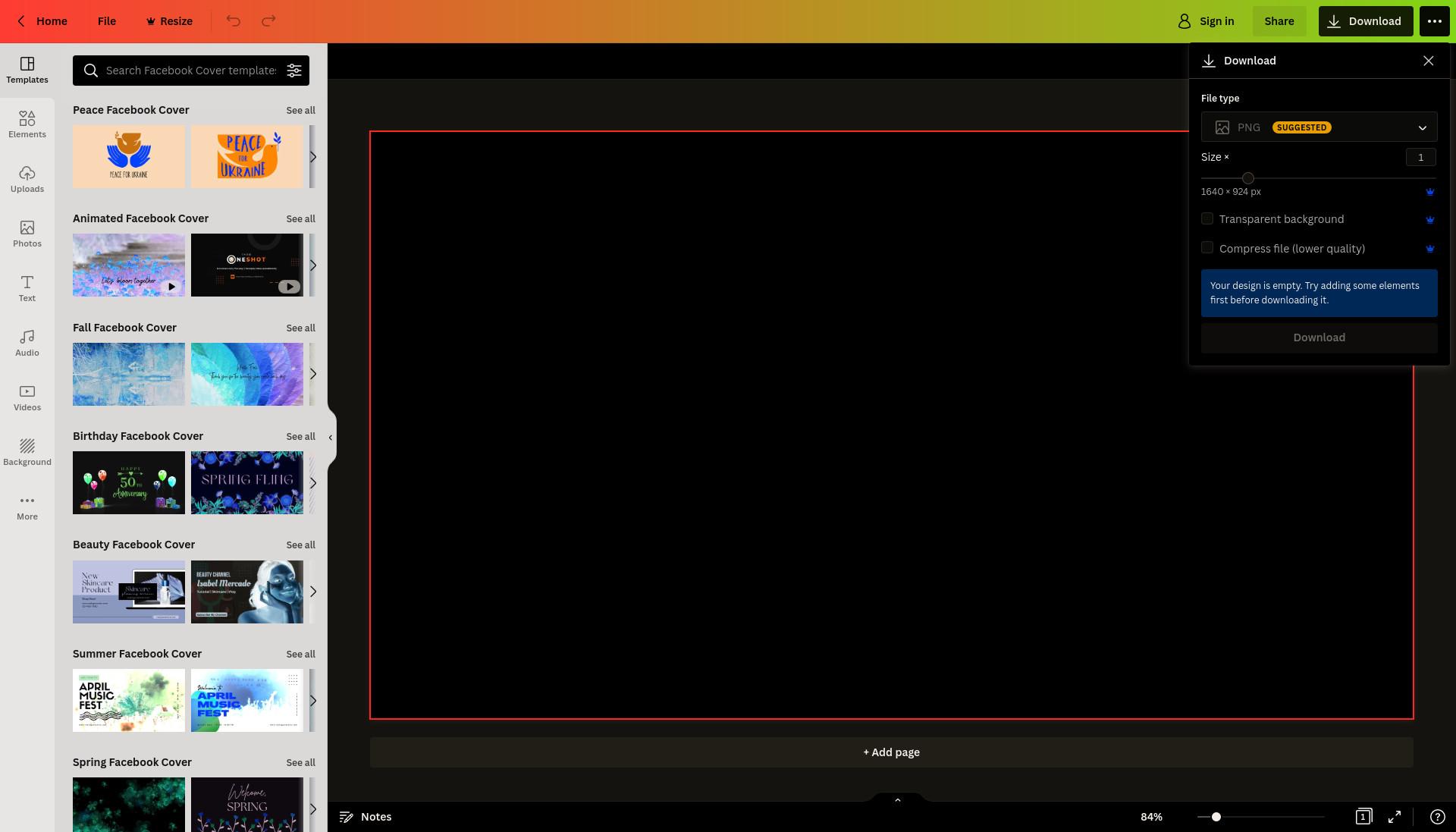Show more Beauty Facebook Cover templates arrow

pyautogui.click(x=312, y=592)
